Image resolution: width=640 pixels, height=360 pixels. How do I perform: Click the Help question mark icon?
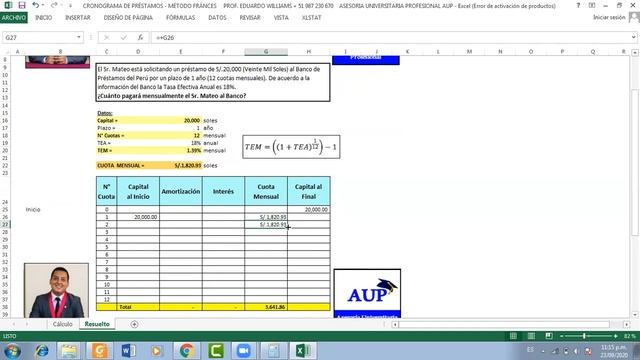[578, 6]
